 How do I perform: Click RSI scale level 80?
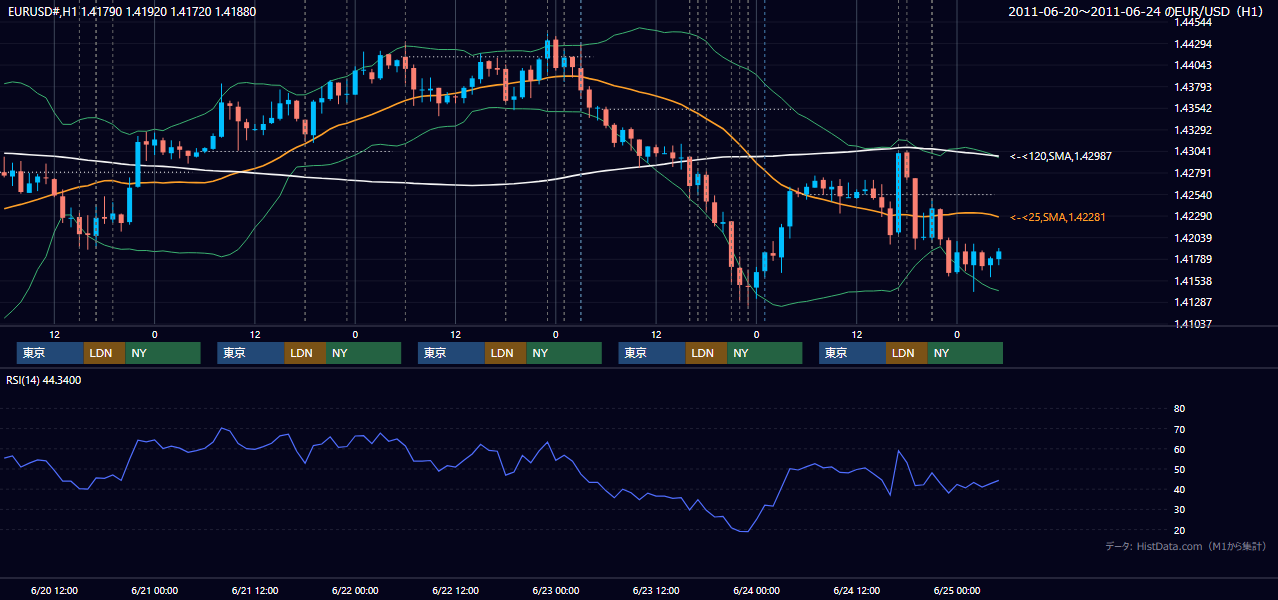pos(1179,409)
